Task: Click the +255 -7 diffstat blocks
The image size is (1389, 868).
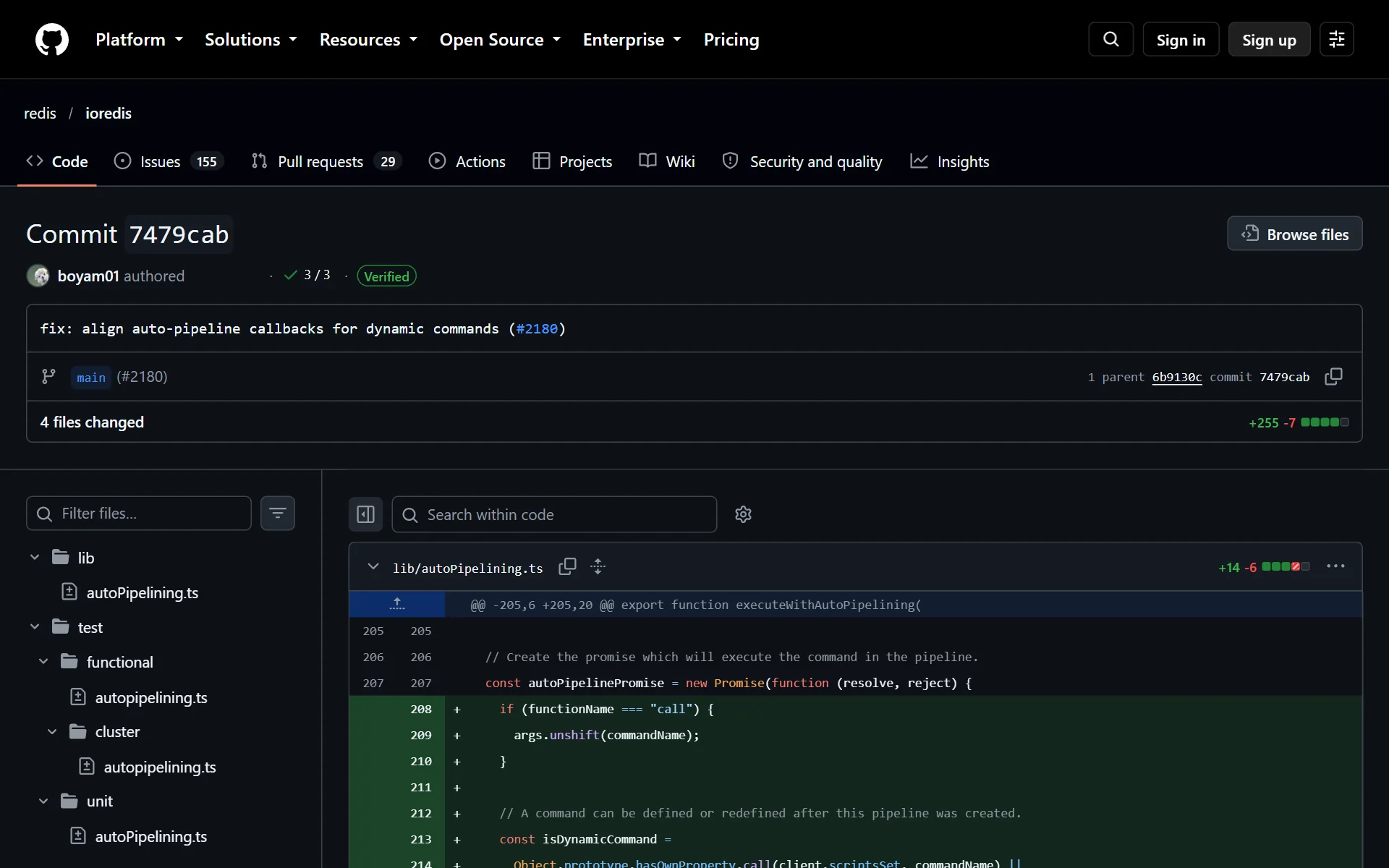Action: pos(1325,422)
